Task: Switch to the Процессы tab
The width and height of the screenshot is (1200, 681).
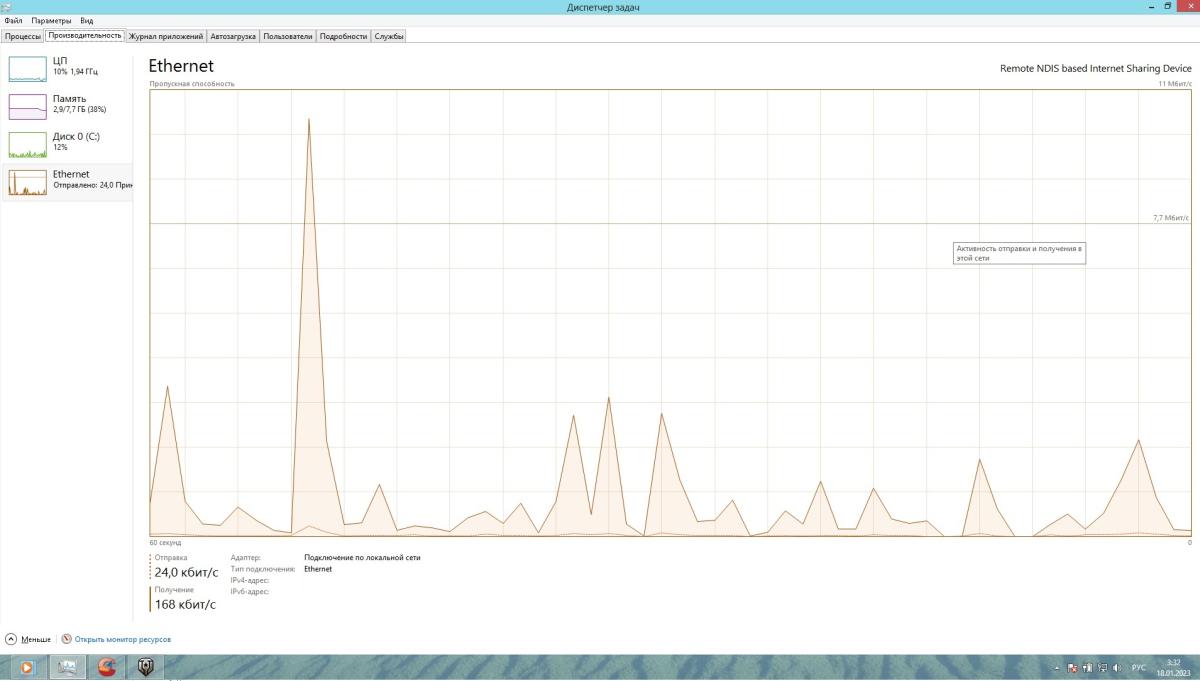Action: 23,36
